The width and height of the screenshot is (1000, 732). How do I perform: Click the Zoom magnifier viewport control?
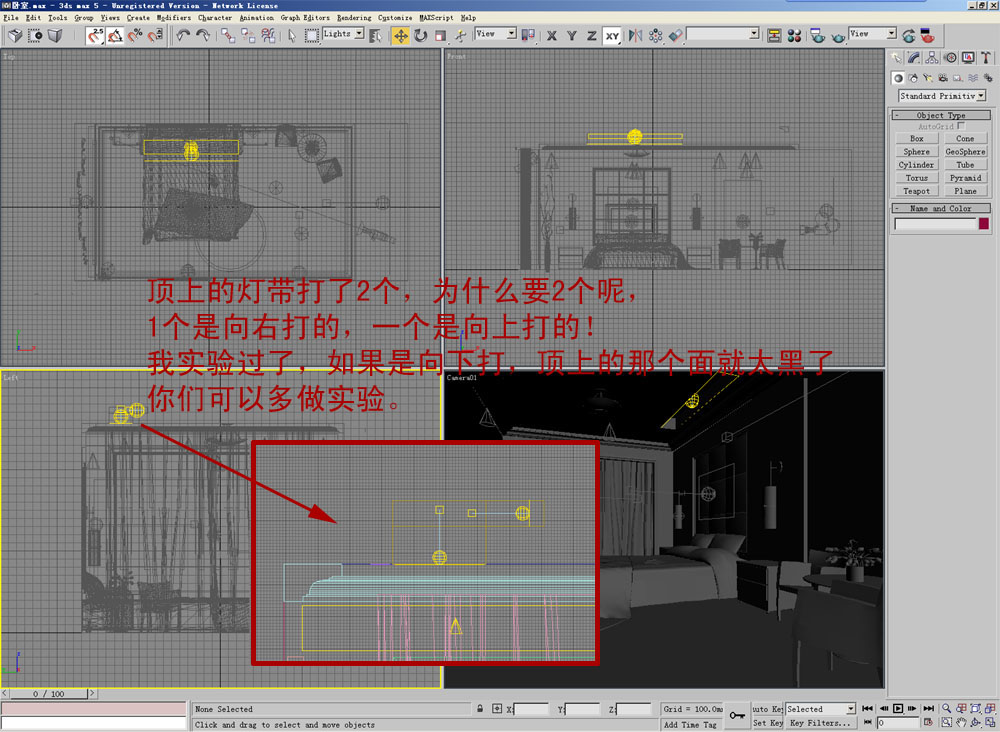pos(946,708)
